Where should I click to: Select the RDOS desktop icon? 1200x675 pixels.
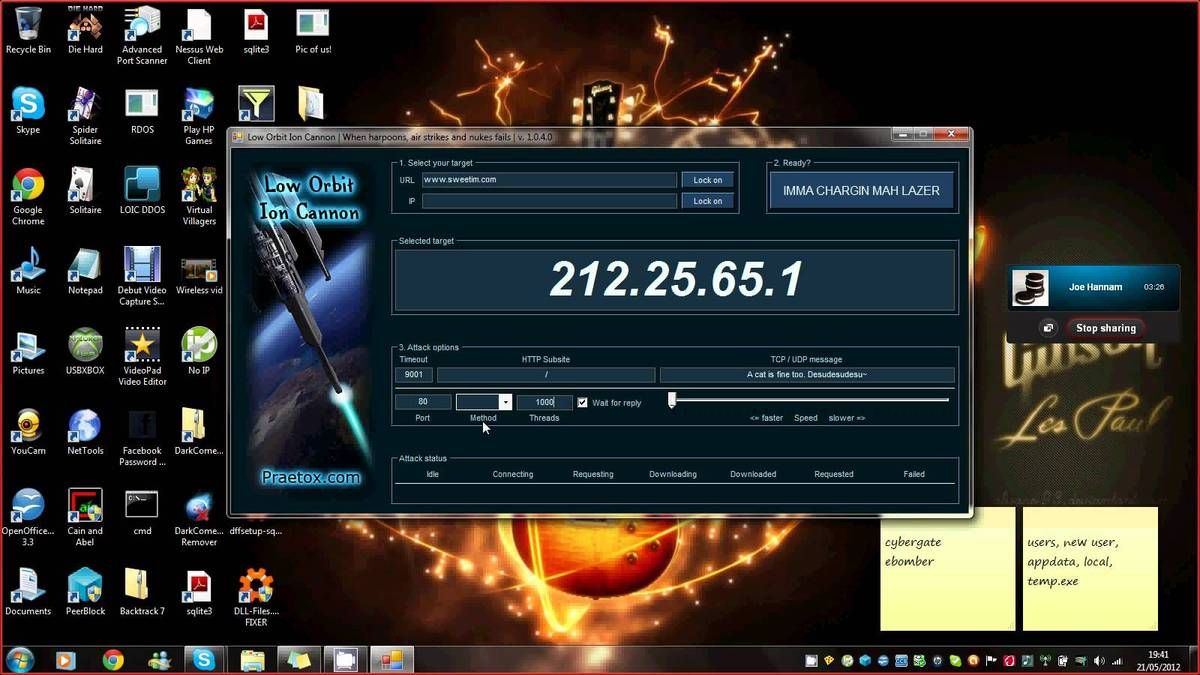[142, 111]
